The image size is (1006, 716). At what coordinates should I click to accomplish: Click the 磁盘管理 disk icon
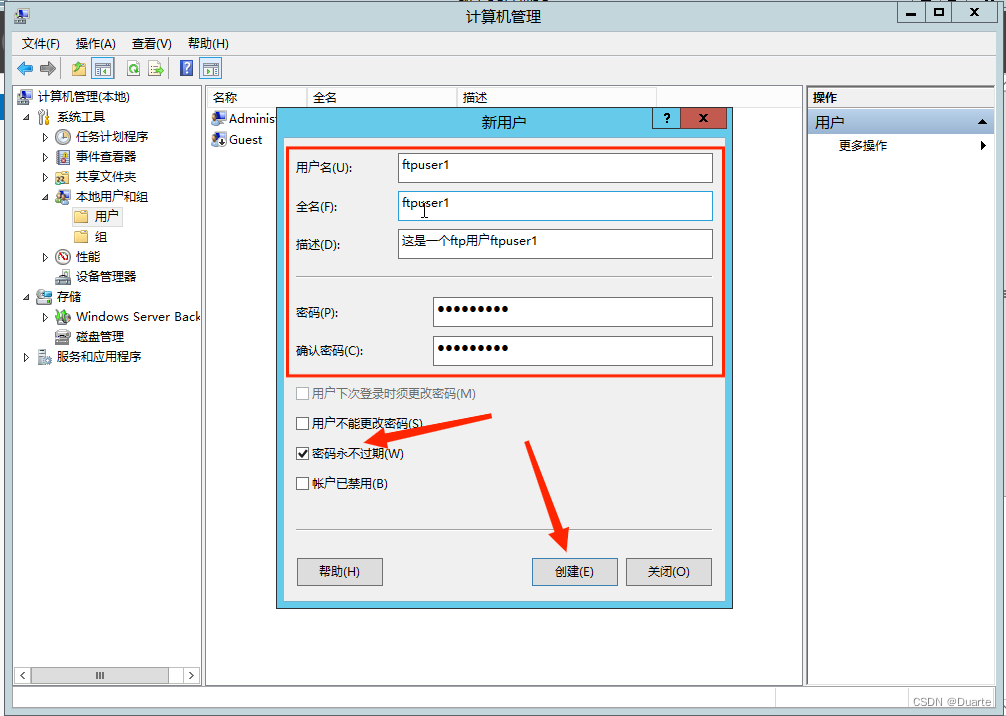click(63, 337)
